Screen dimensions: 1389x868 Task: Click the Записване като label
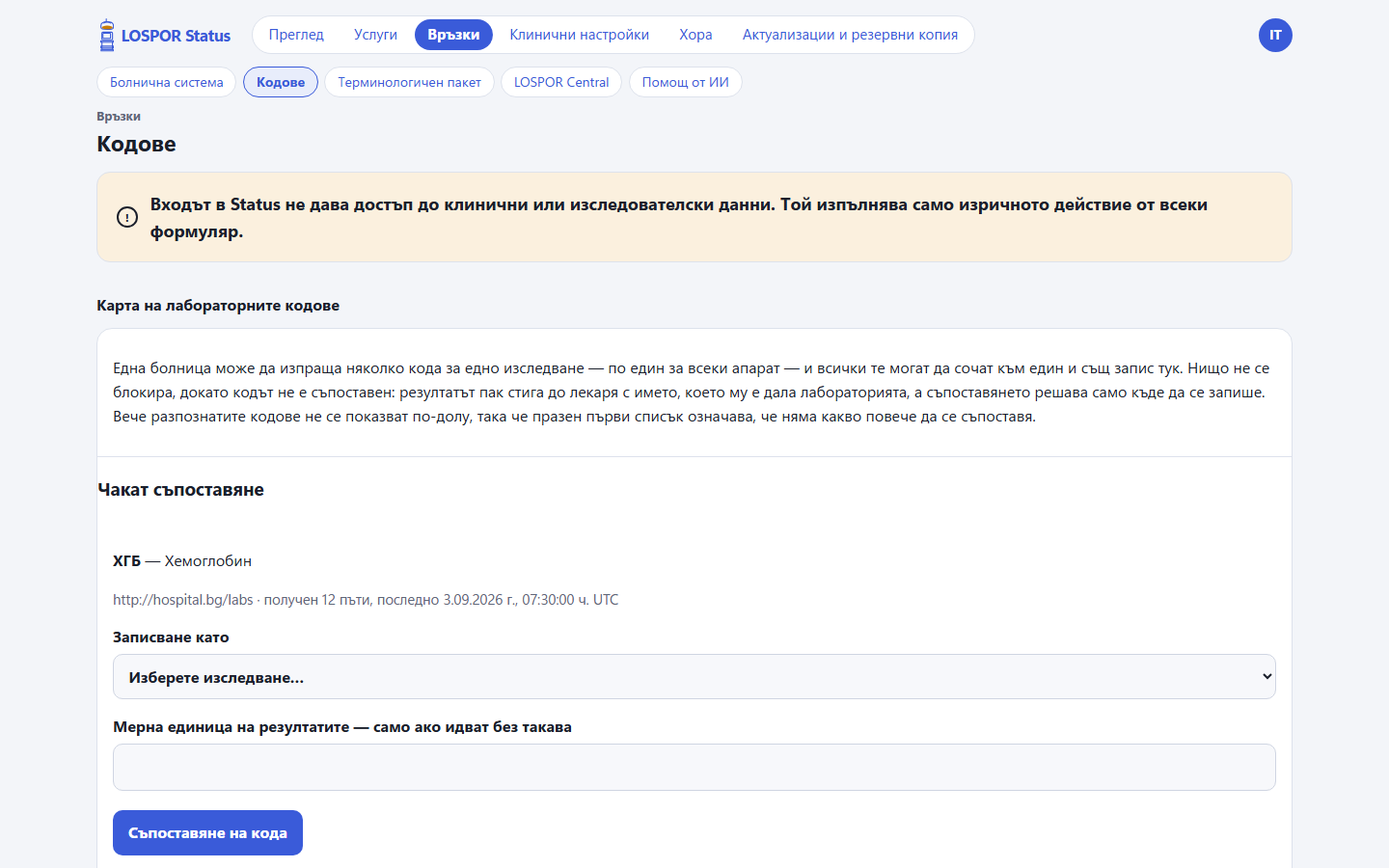tap(171, 637)
